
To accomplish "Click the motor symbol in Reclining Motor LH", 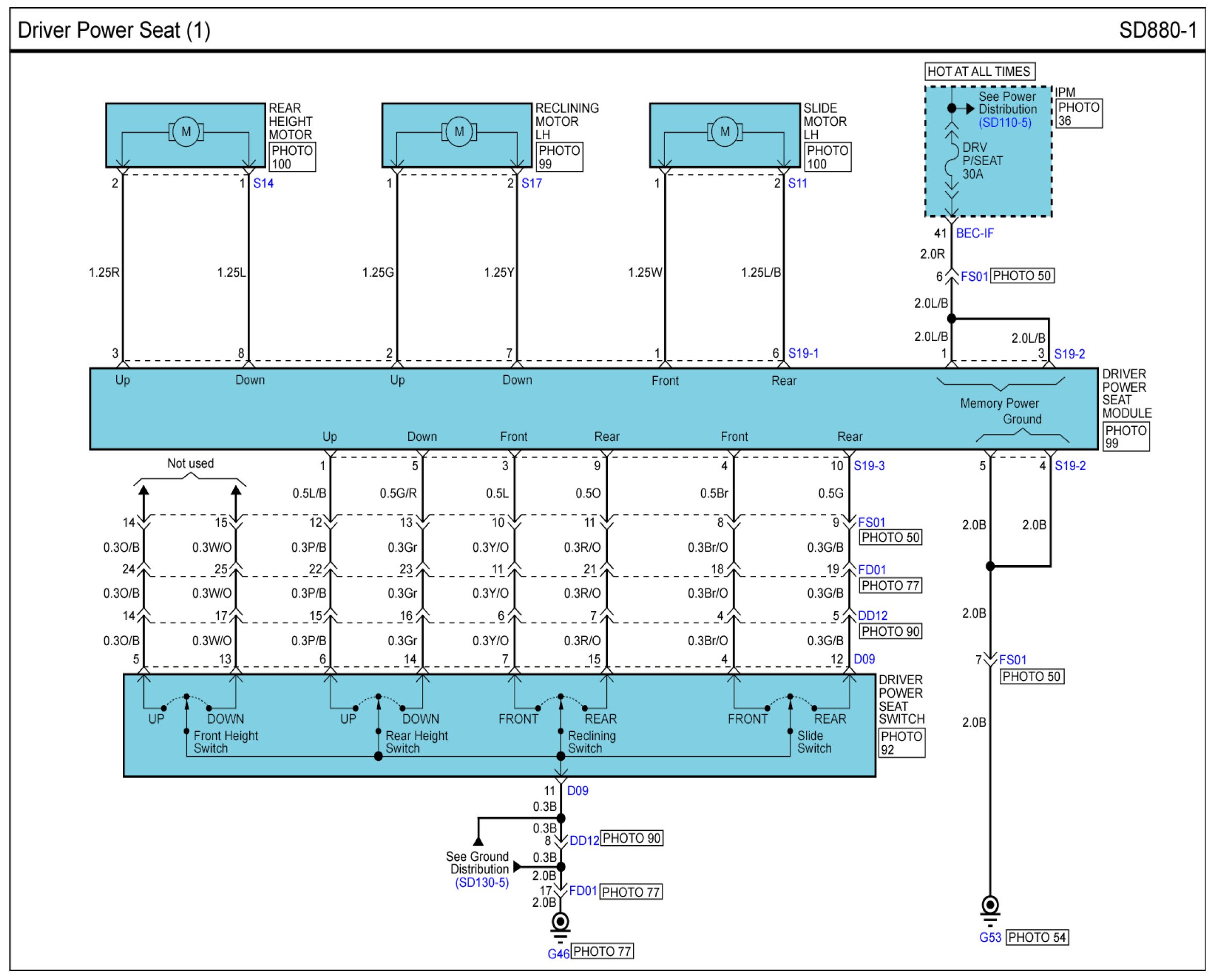I will coord(459,132).
